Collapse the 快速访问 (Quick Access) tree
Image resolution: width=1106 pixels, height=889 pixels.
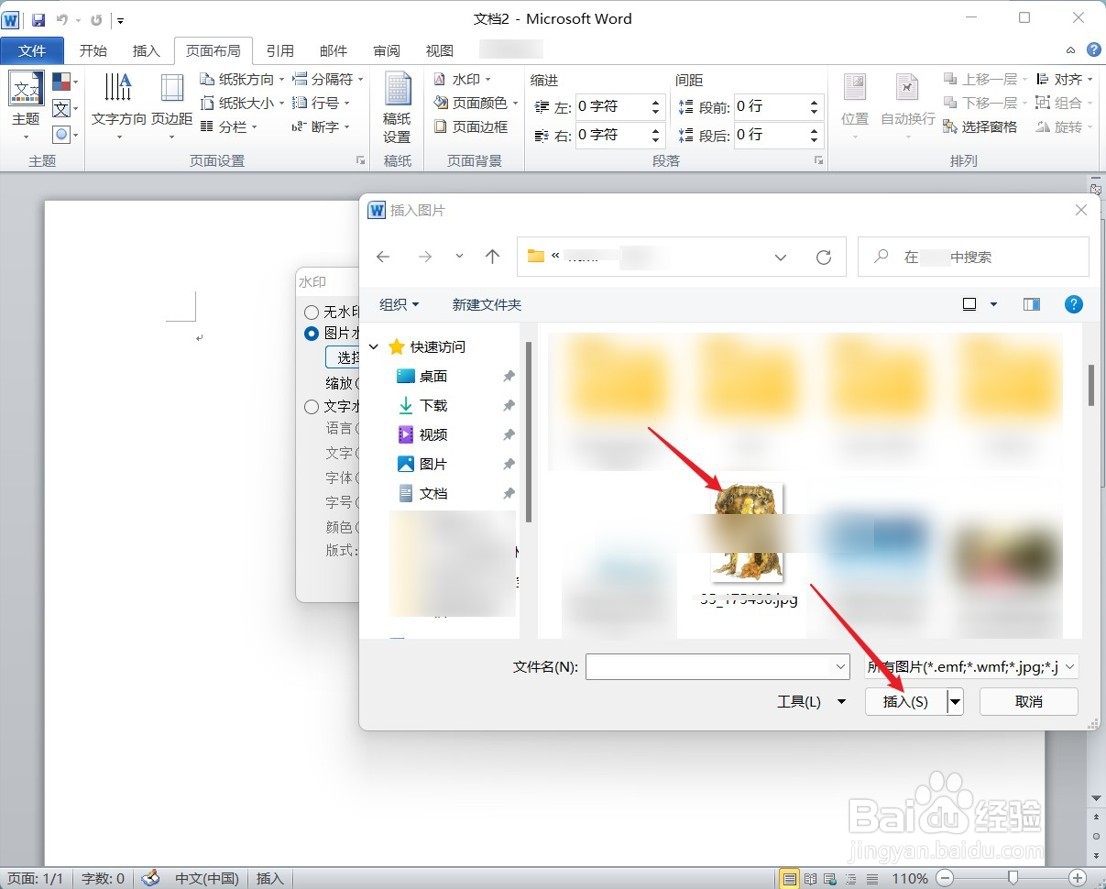[x=373, y=347]
